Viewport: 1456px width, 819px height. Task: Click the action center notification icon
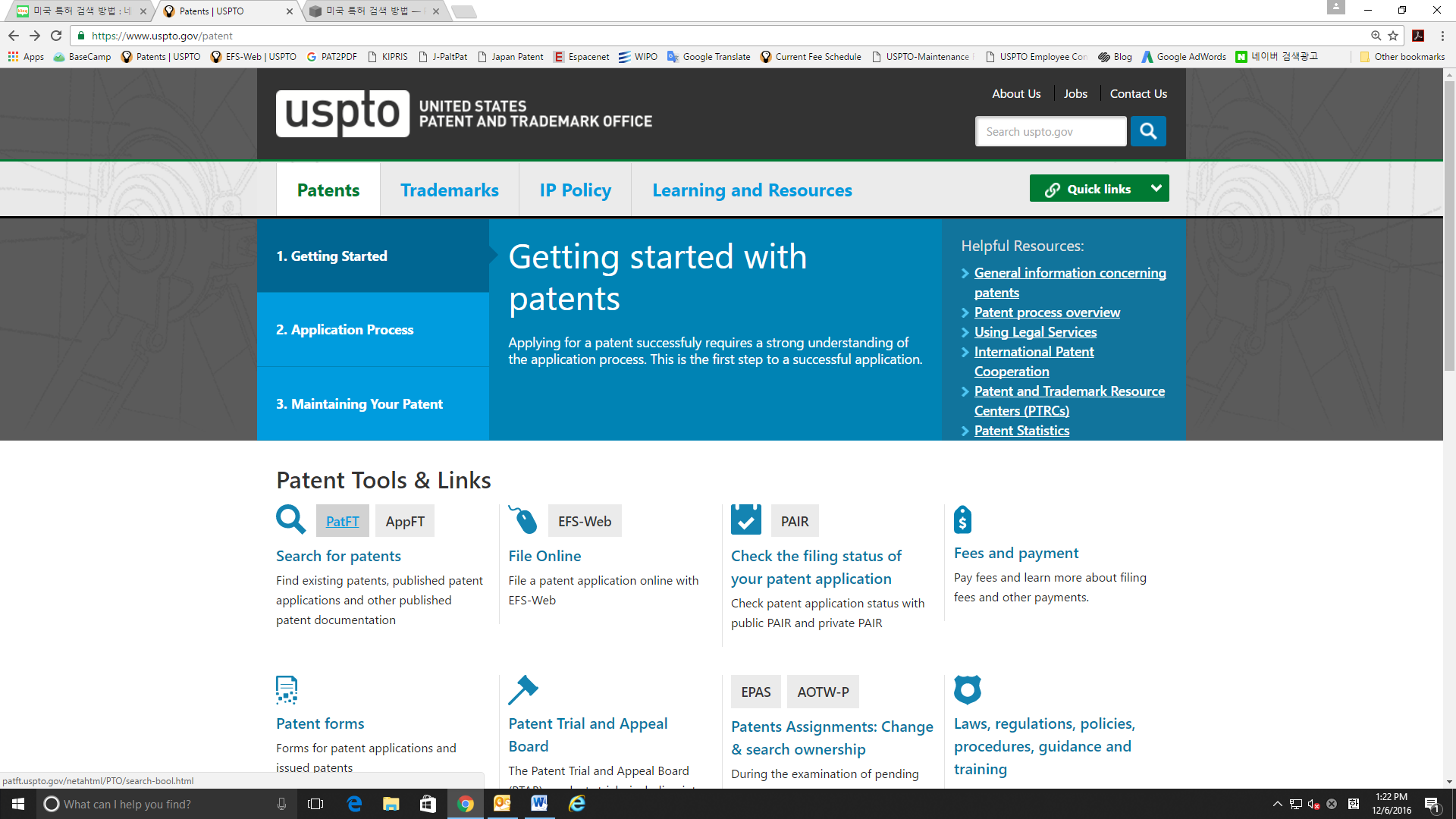coord(1432,804)
